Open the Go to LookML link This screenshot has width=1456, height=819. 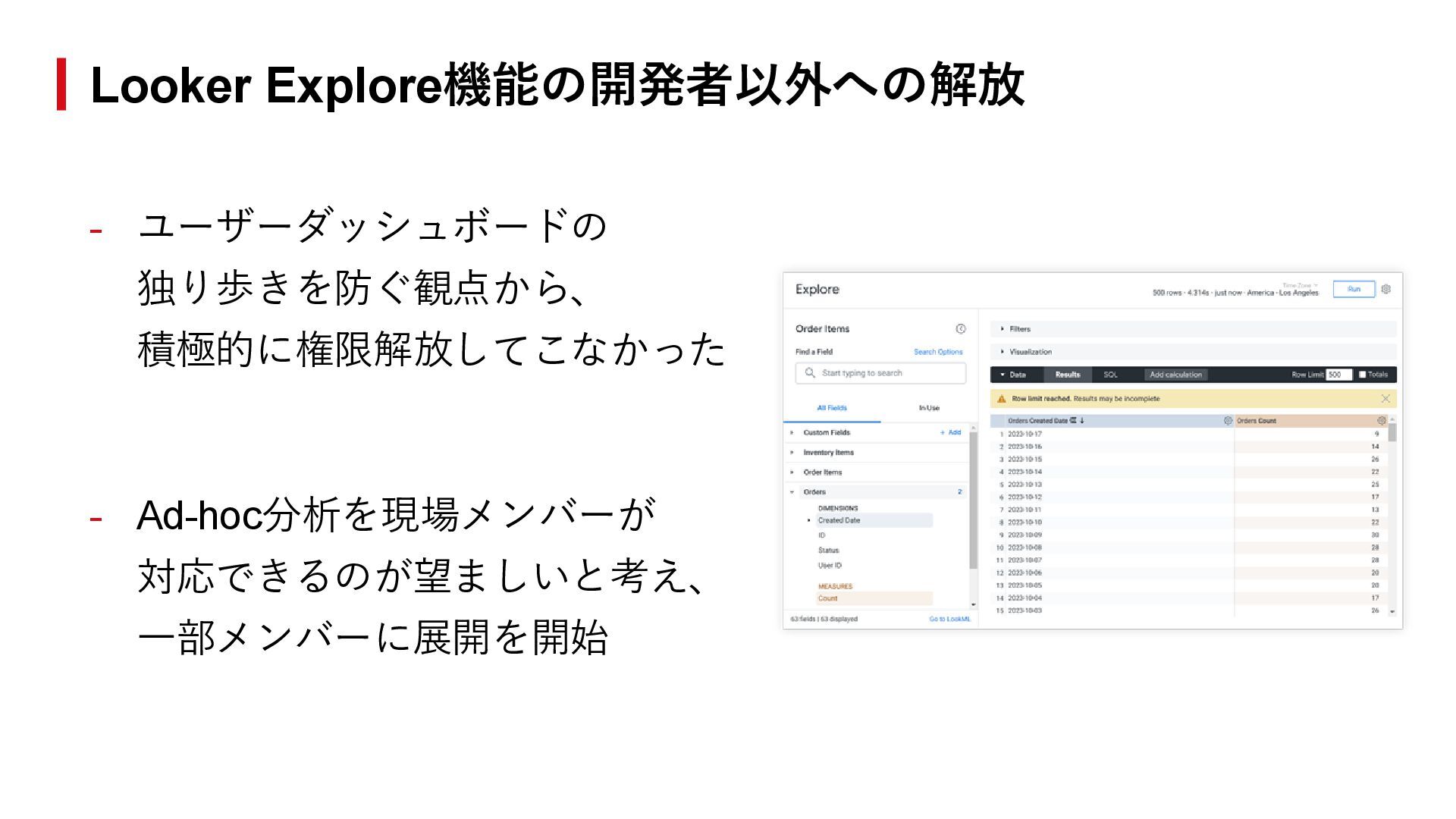point(949,620)
